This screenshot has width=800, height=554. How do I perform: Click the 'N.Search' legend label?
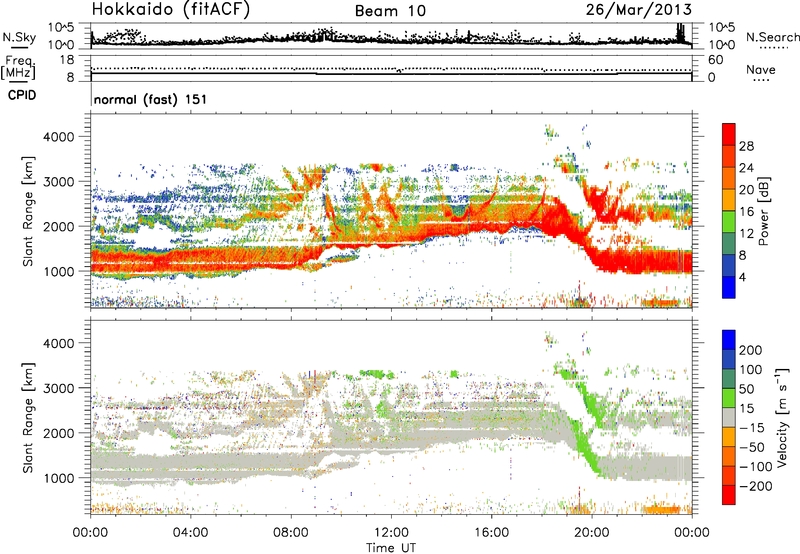tap(772, 37)
